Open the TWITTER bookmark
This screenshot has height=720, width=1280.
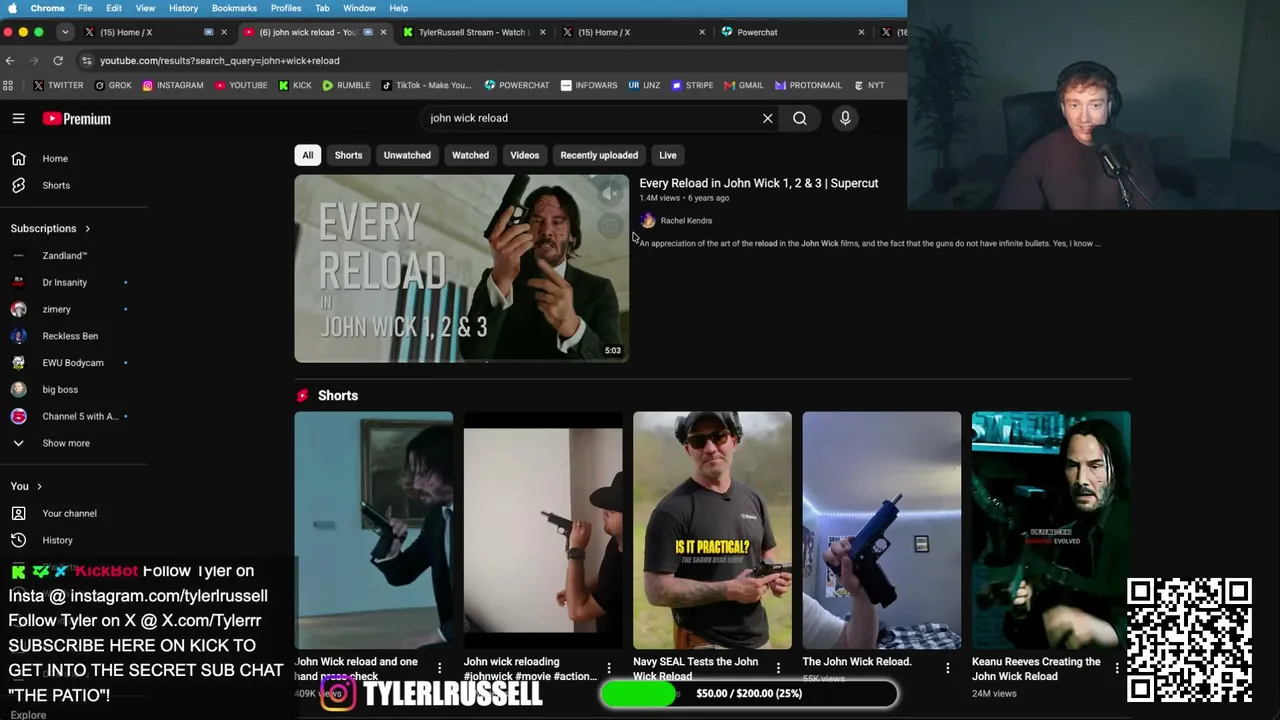[x=59, y=85]
